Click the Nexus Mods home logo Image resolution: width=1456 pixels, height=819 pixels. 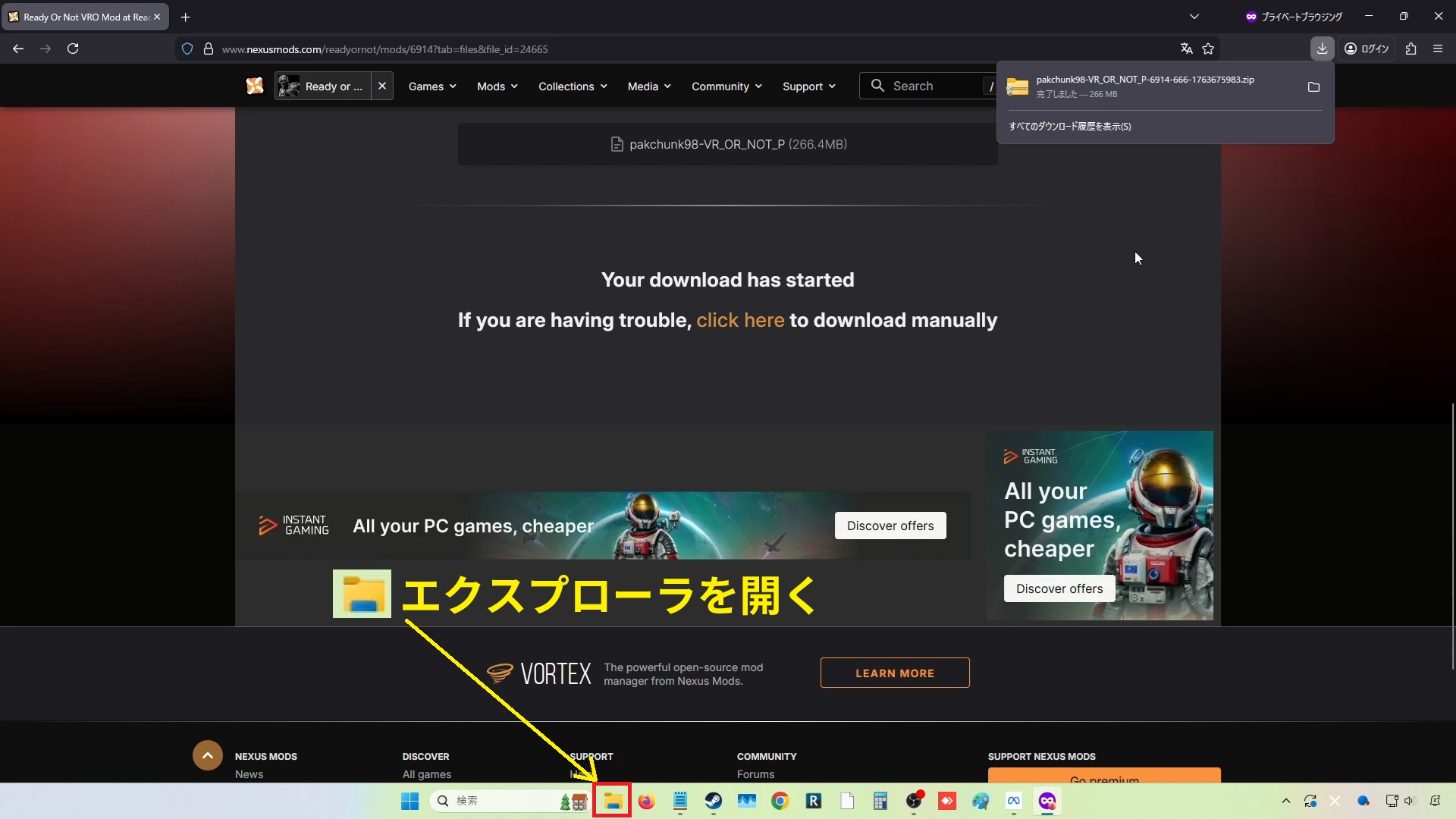tap(255, 86)
